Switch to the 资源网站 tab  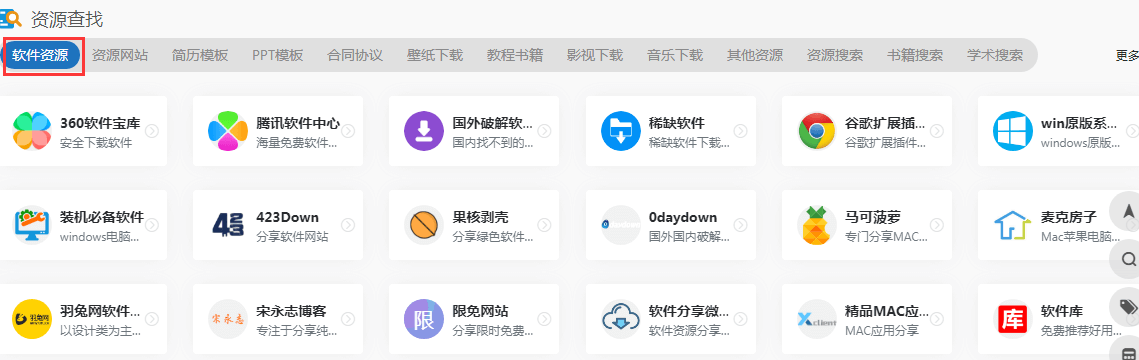(120, 55)
